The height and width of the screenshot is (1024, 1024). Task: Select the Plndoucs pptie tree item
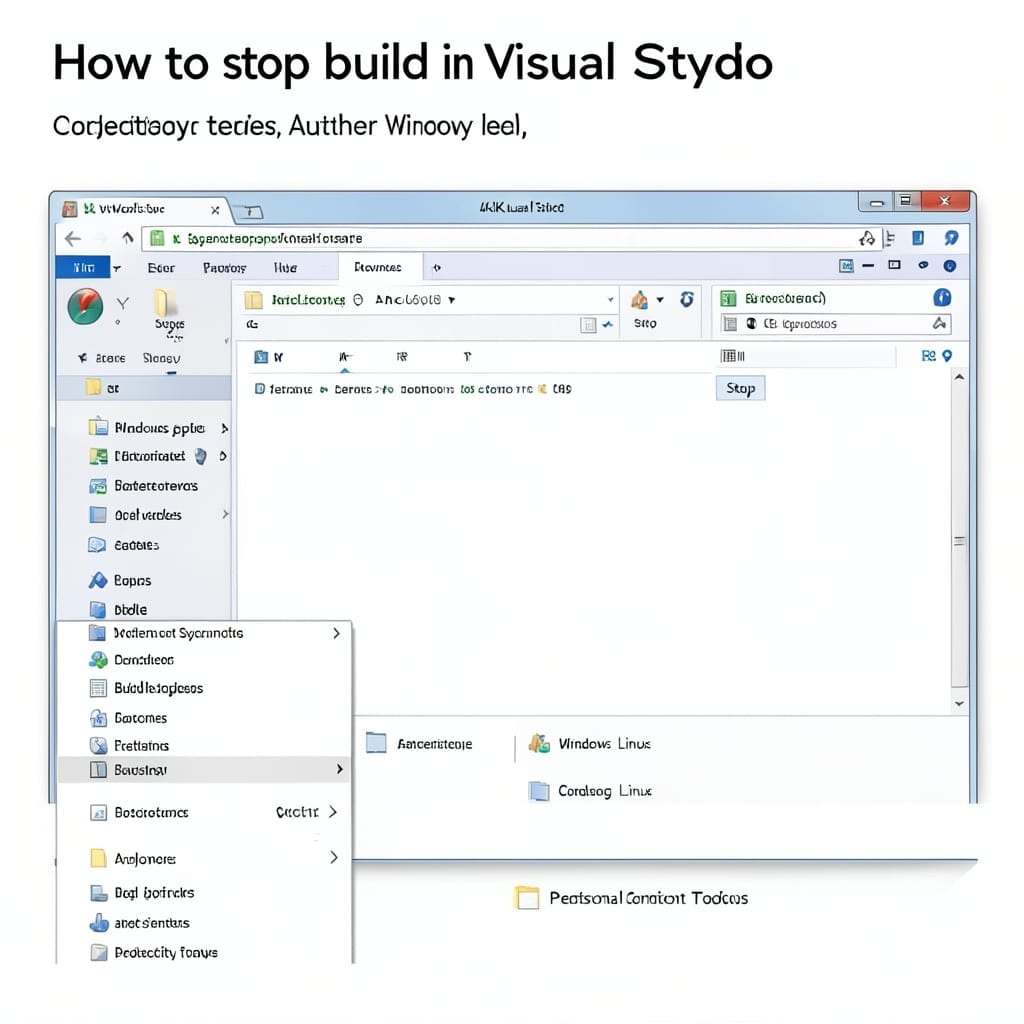coord(159,428)
